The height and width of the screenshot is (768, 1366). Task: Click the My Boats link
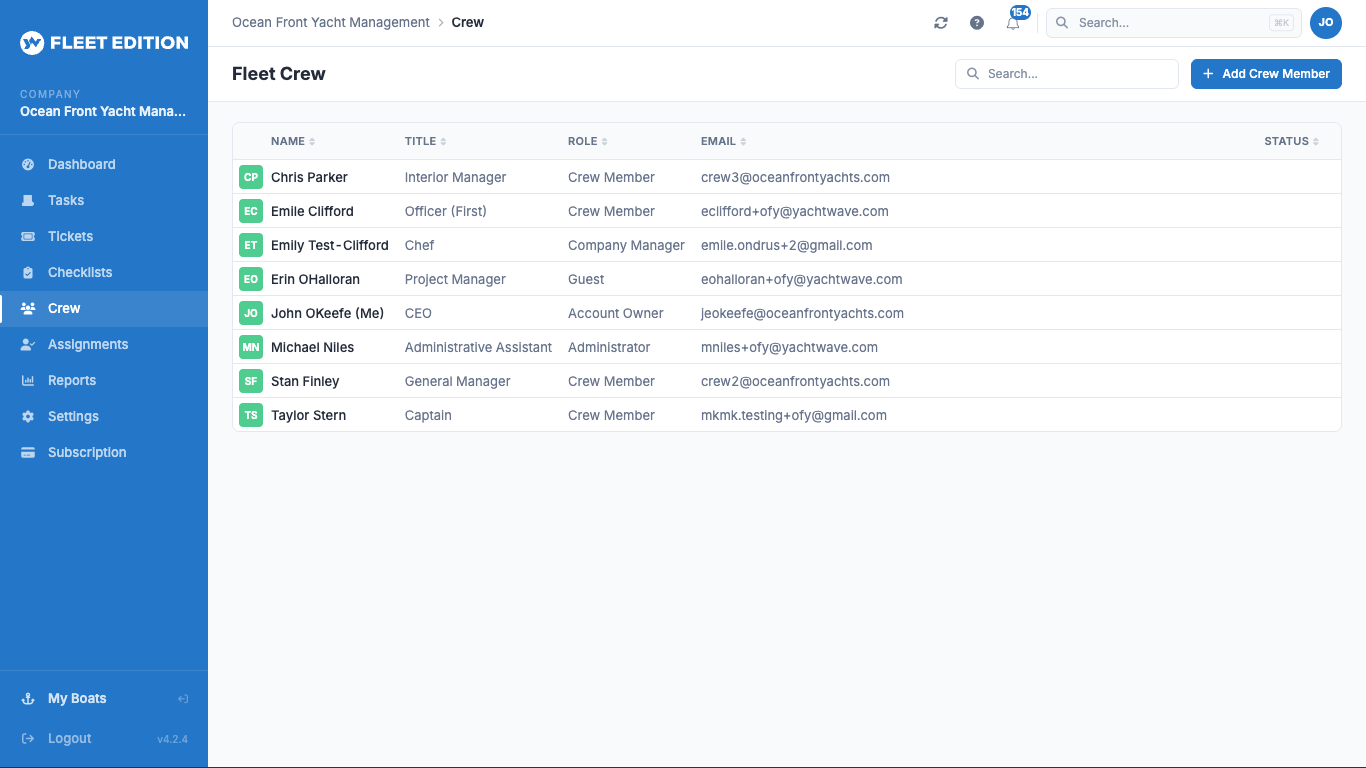pos(77,698)
